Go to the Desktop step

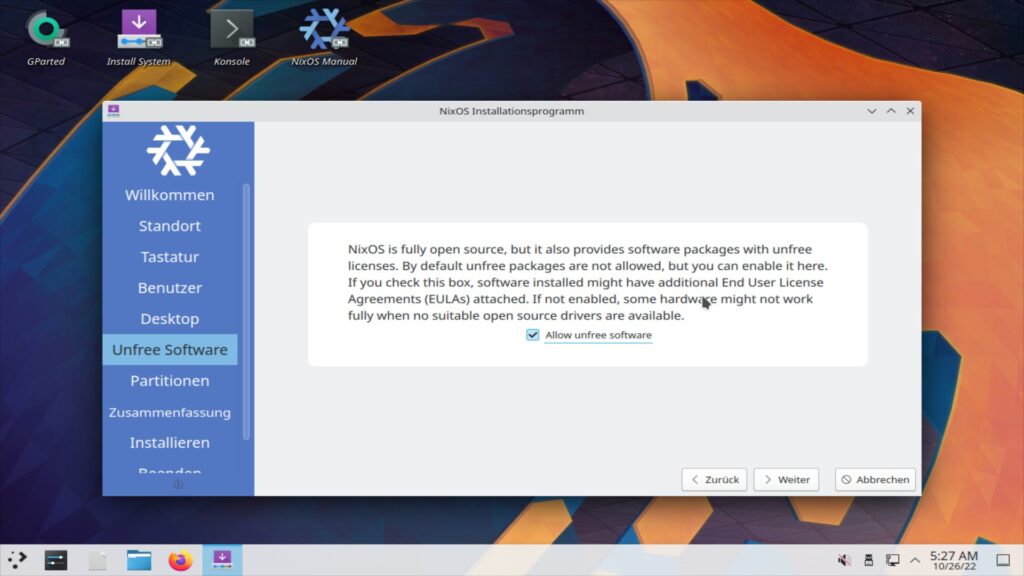170,319
